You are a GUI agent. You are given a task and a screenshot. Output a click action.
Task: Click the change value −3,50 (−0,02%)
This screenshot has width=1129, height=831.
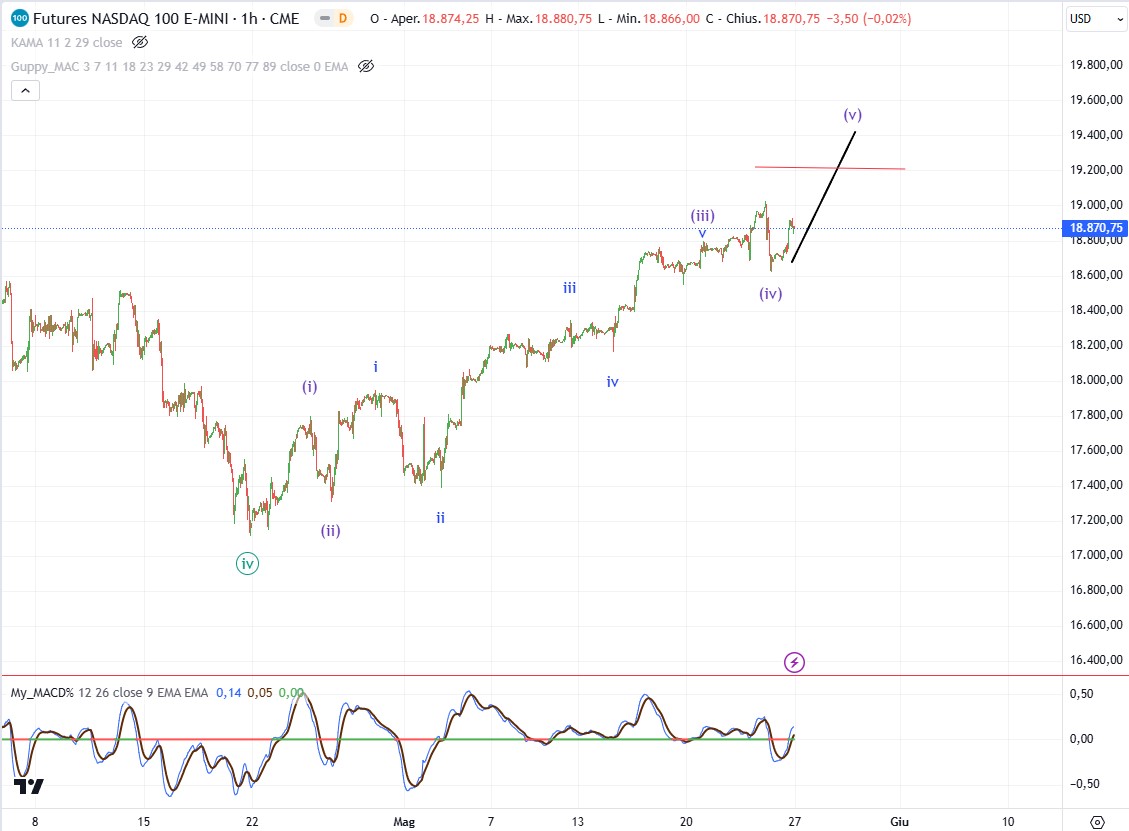pyautogui.click(x=868, y=19)
